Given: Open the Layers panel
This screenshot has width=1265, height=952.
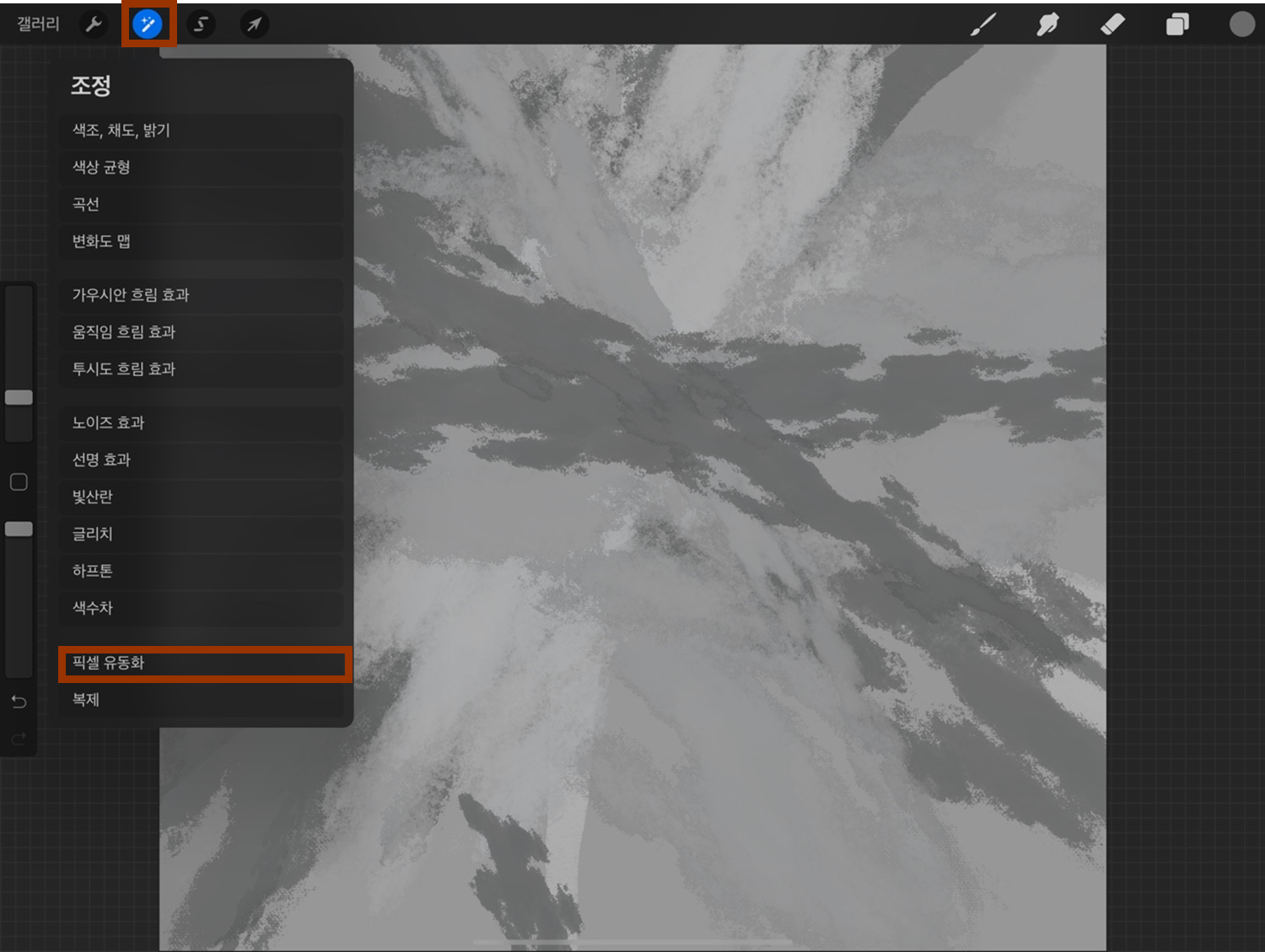Looking at the screenshot, I should pos(1177,24).
